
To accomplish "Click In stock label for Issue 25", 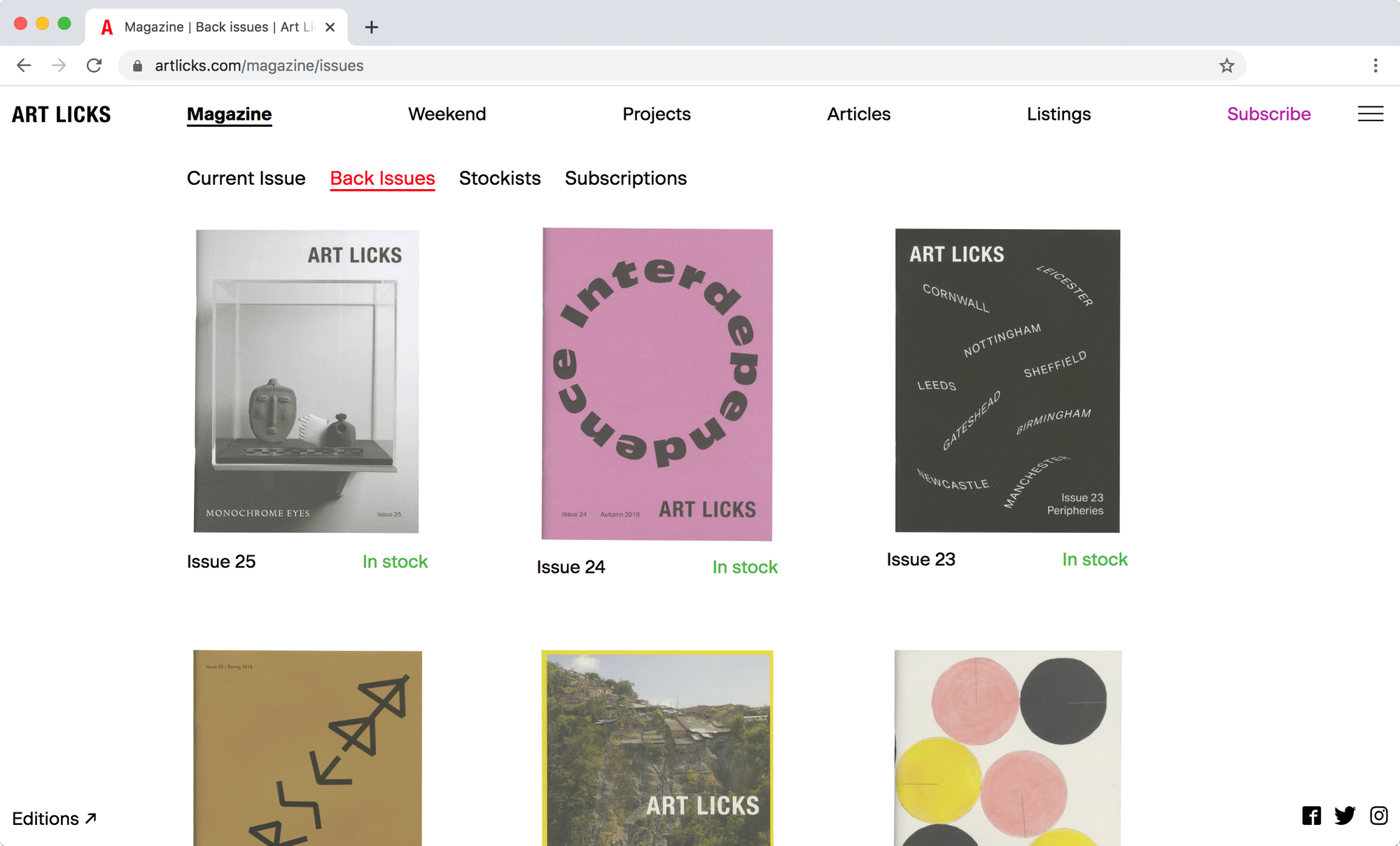I will (x=395, y=562).
